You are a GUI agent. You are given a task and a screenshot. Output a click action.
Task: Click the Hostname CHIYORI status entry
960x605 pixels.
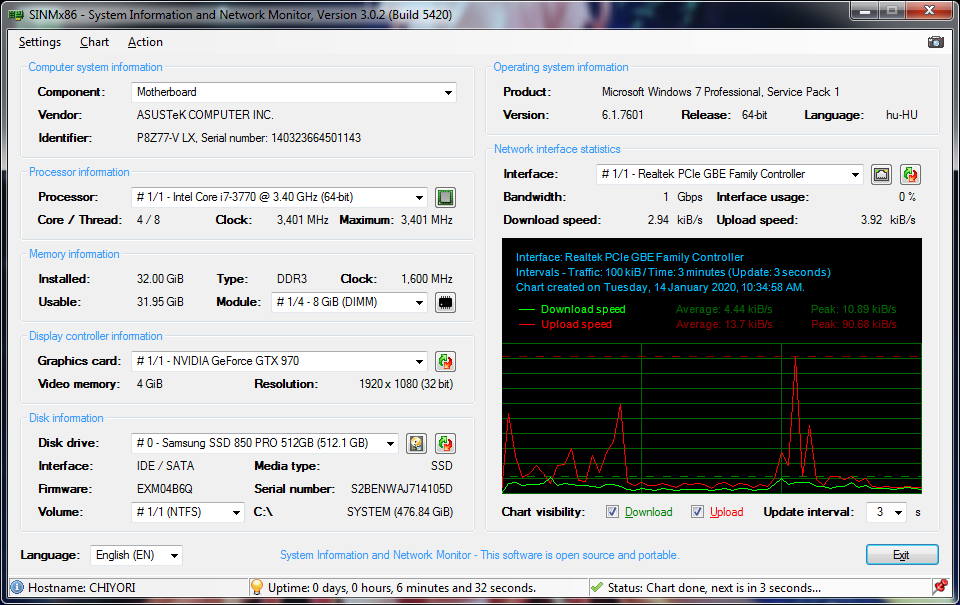(x=81, y=588)
